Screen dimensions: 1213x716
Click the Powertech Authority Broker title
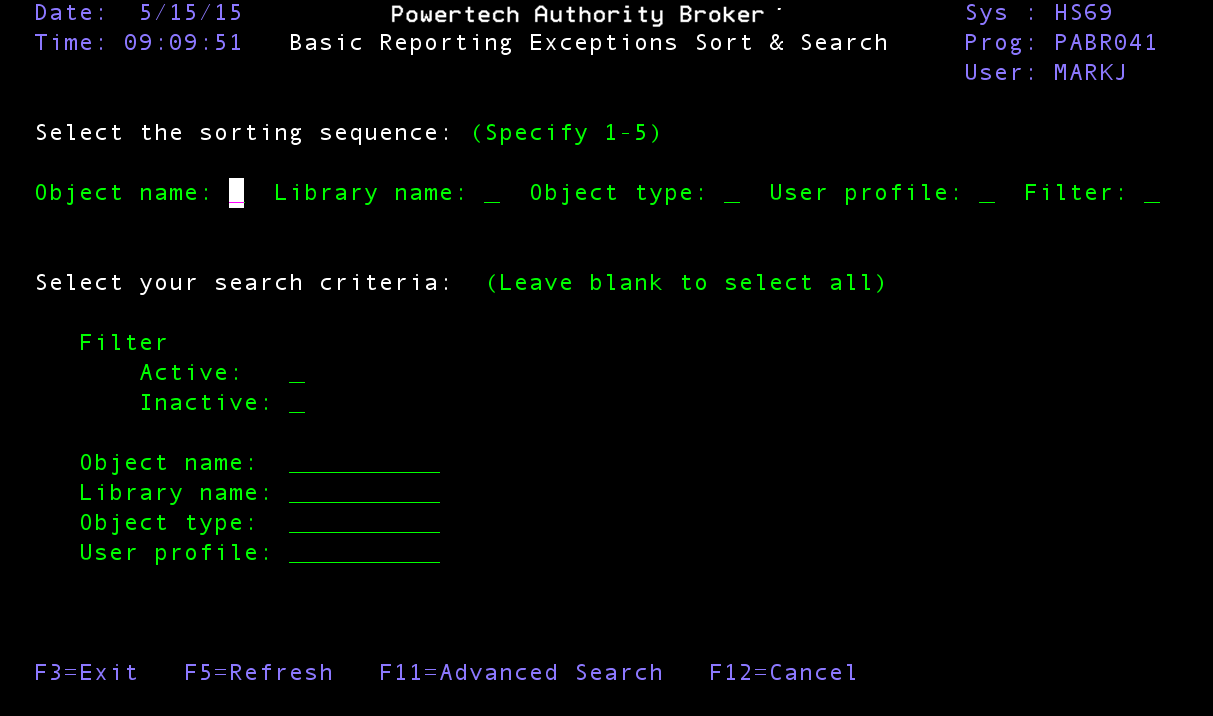point(578,14)
